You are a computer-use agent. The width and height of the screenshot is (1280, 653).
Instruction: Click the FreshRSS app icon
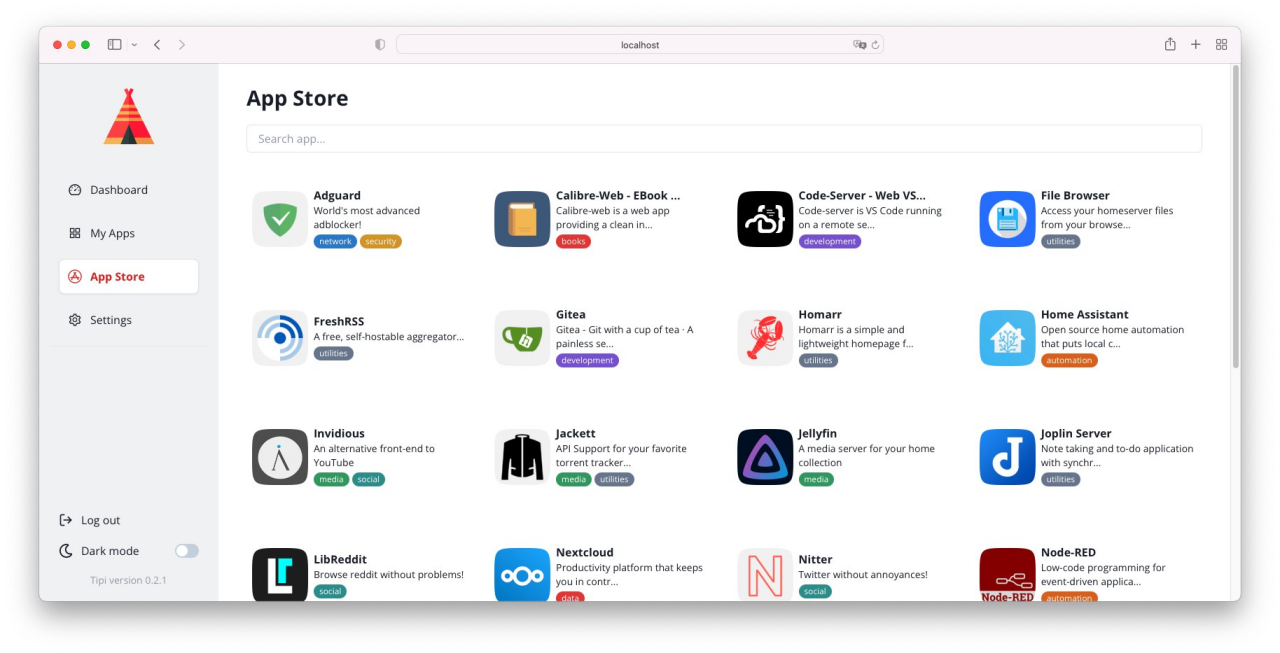279,338
